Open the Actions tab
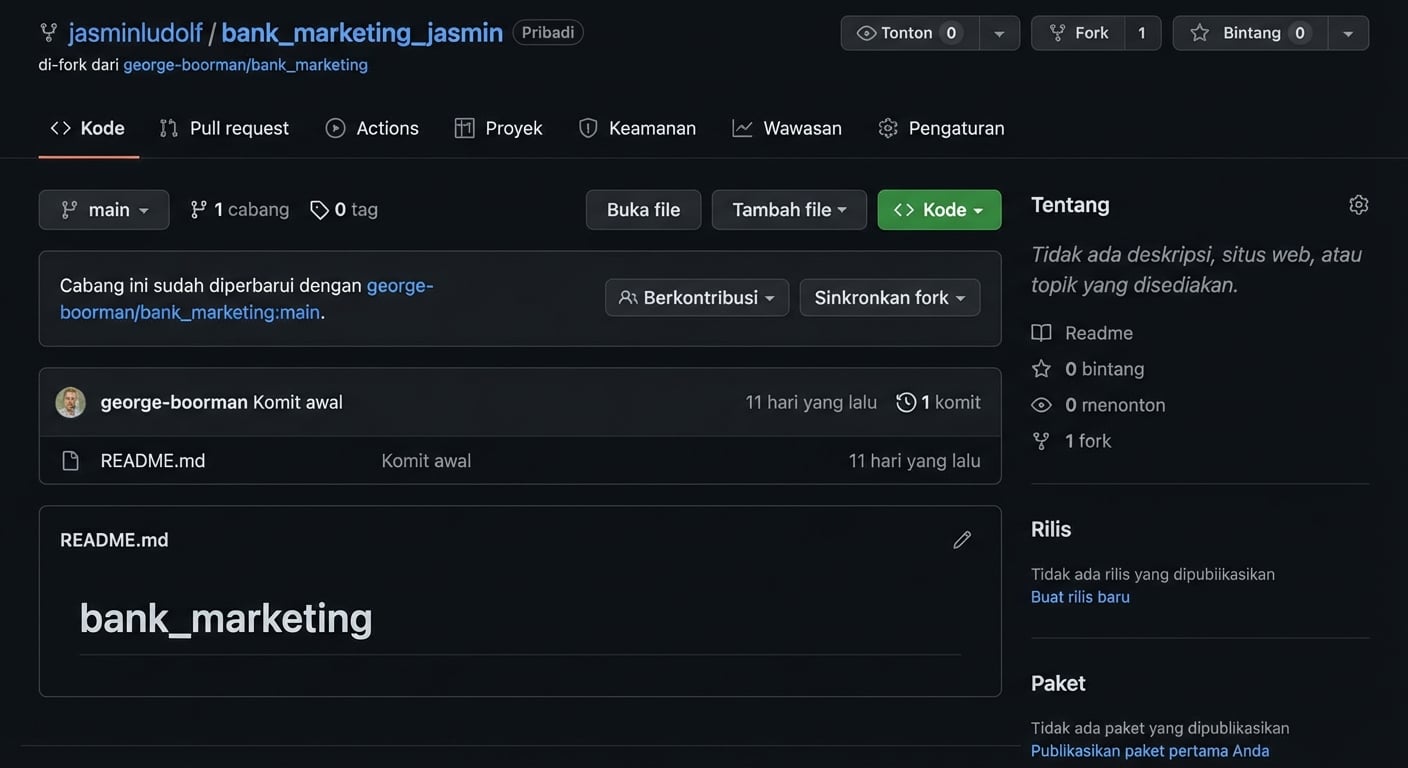 (x=372, y=128)
